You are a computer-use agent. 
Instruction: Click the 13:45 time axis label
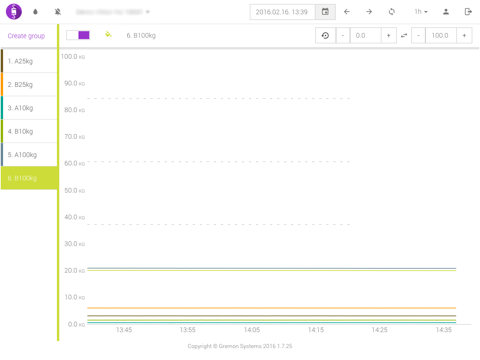coord(124,330)
